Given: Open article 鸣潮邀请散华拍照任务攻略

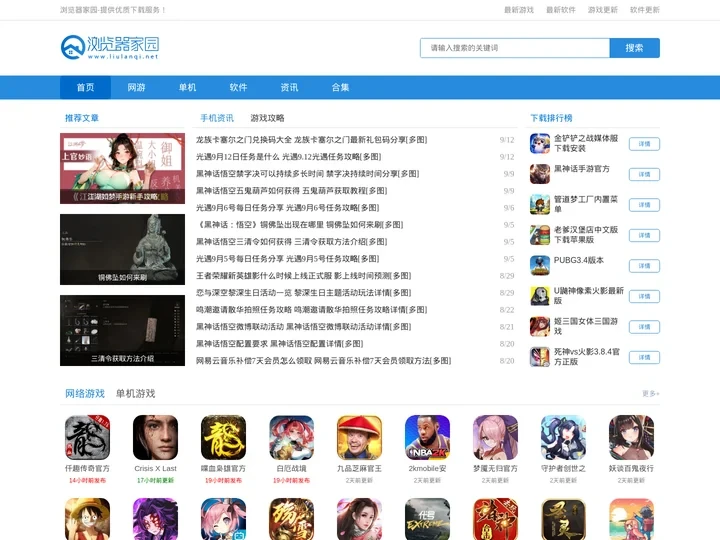Looking at the screenshot, I should 311,309.
